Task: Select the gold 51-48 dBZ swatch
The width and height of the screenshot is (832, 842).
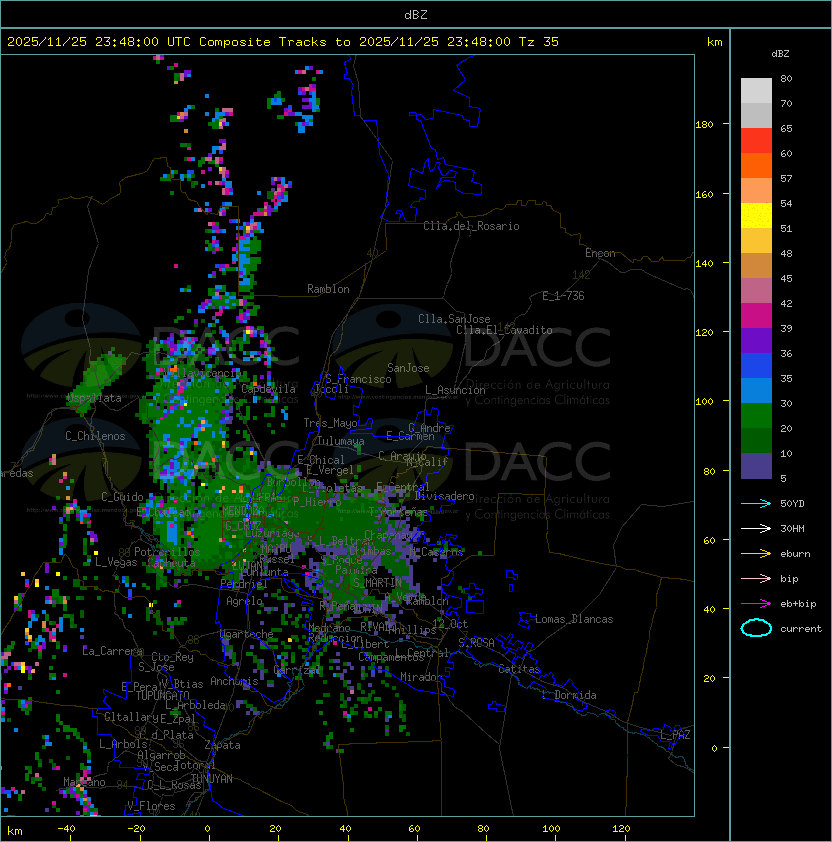Action: (x=756, y=241)
